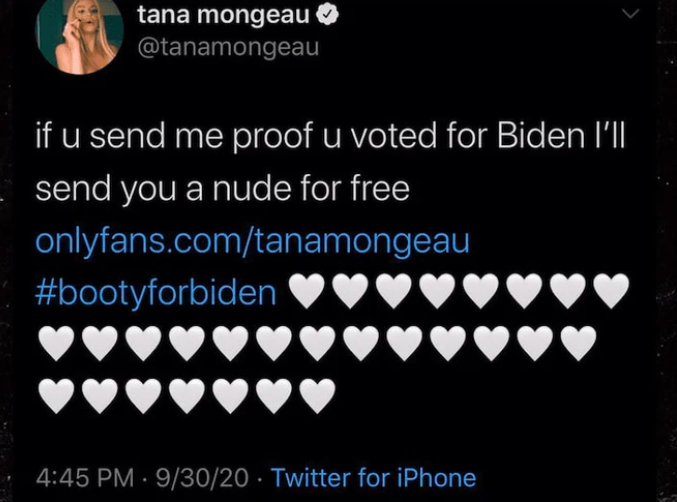Click the last heart in the bottom heart row
This screenshot has width=677, height=502.
coord(317,396)
